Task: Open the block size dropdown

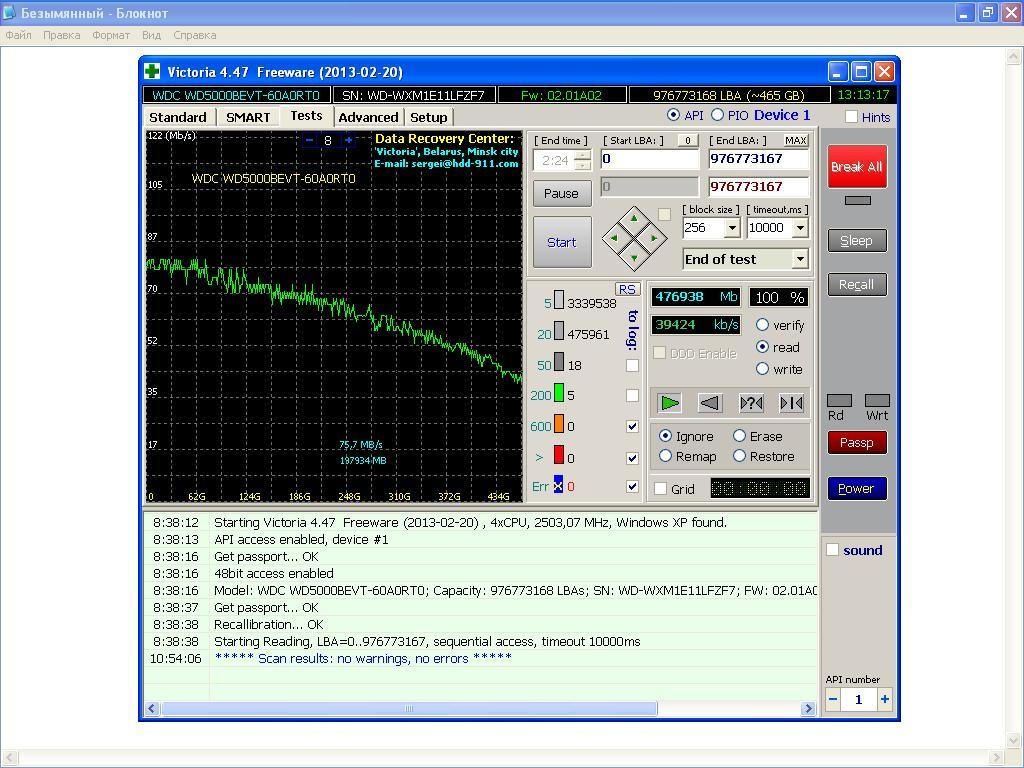Action: click(732, 228)
